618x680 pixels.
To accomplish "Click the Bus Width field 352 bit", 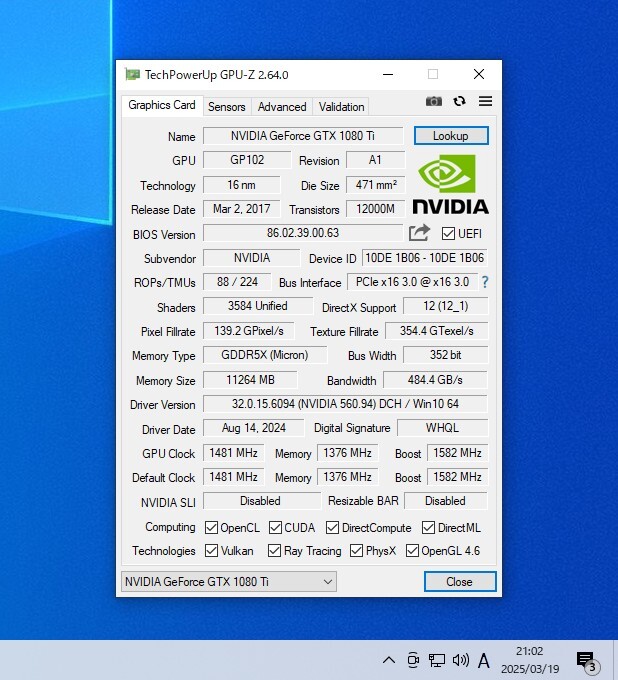I will [x=445, y=355].
